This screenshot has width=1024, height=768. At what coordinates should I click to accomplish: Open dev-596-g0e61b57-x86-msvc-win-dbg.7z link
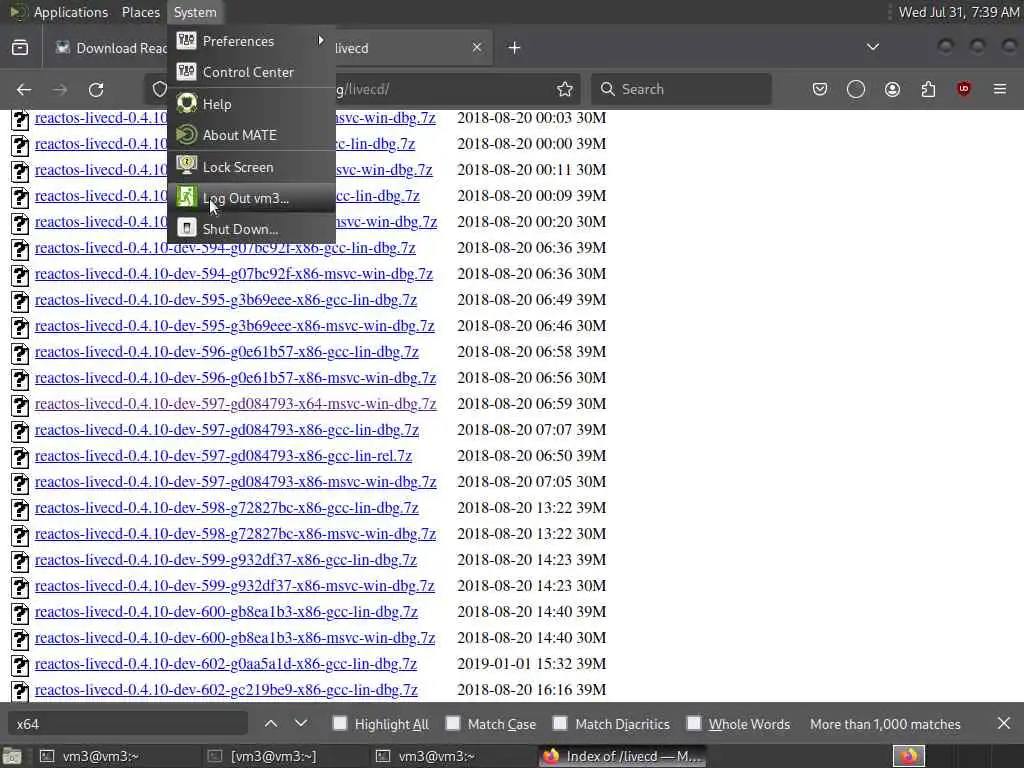(x=235, y=378)
